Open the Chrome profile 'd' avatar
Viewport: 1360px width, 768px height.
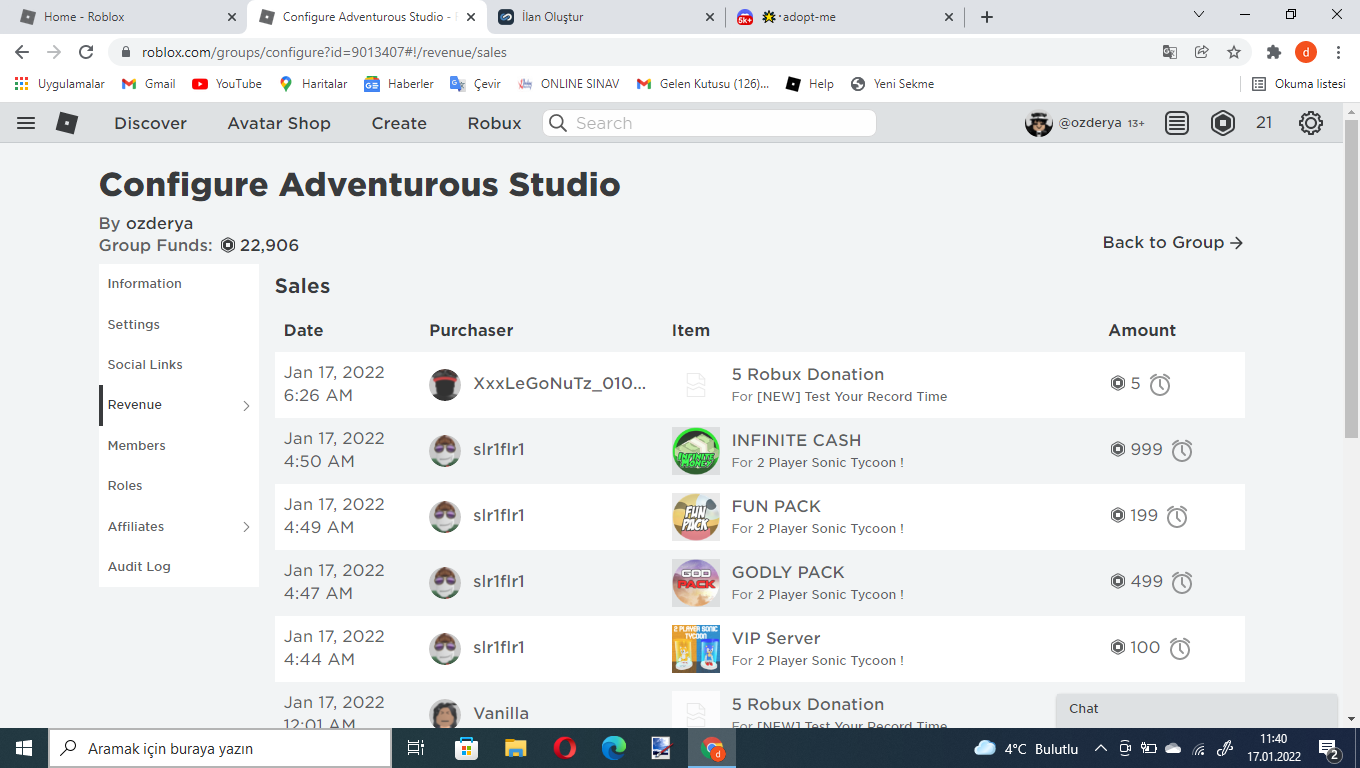[x=1306, y=52]
